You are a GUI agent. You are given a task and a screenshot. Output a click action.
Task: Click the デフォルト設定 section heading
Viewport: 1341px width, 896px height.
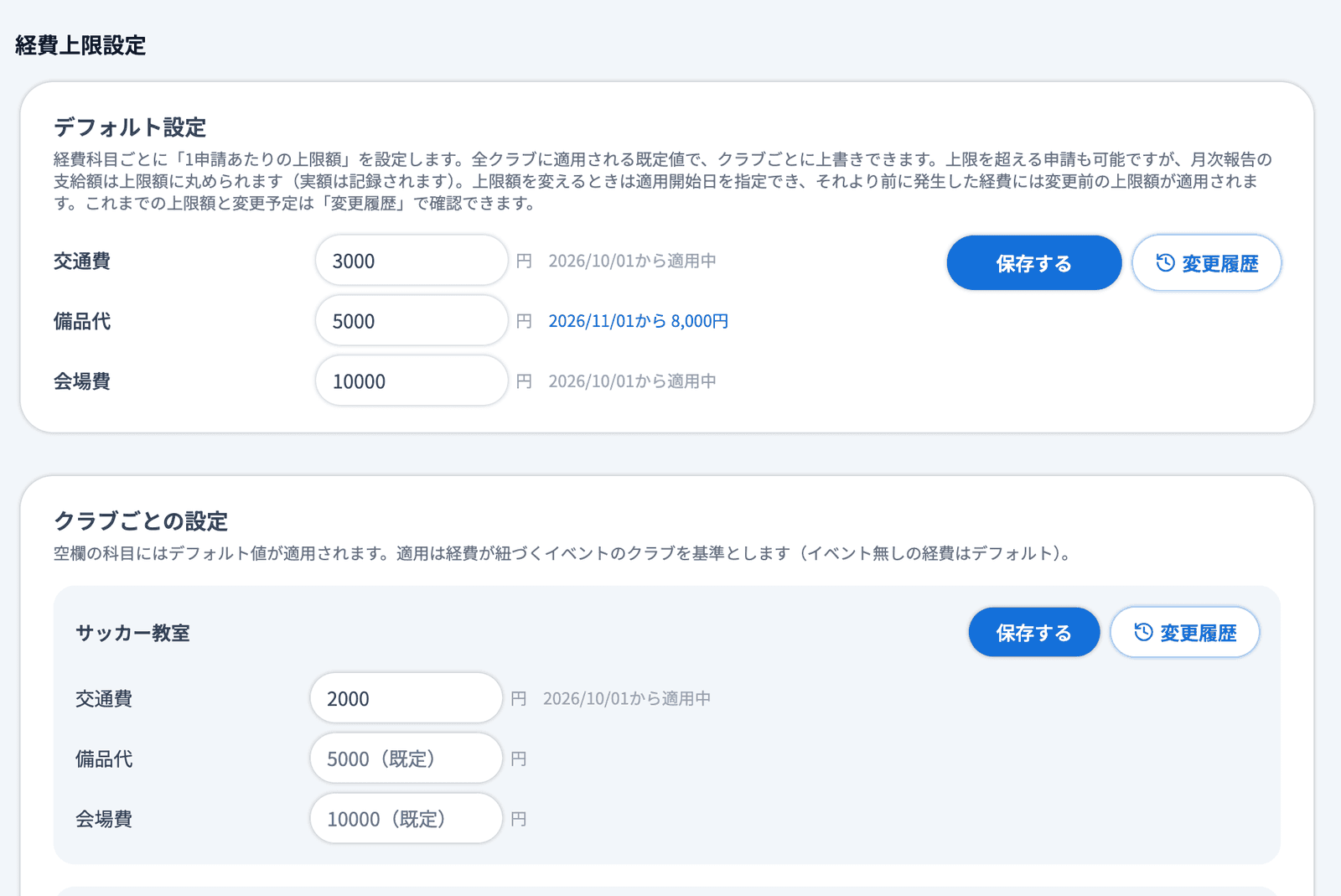click(130, 127)
